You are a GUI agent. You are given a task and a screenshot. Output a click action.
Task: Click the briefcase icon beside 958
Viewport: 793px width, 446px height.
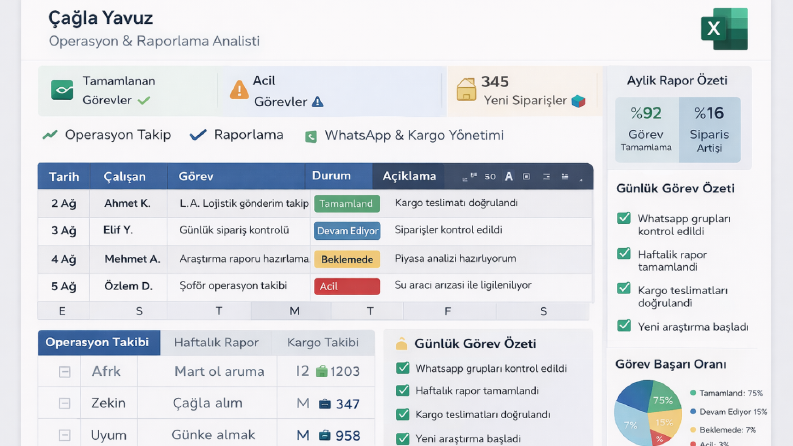[325, 435]
